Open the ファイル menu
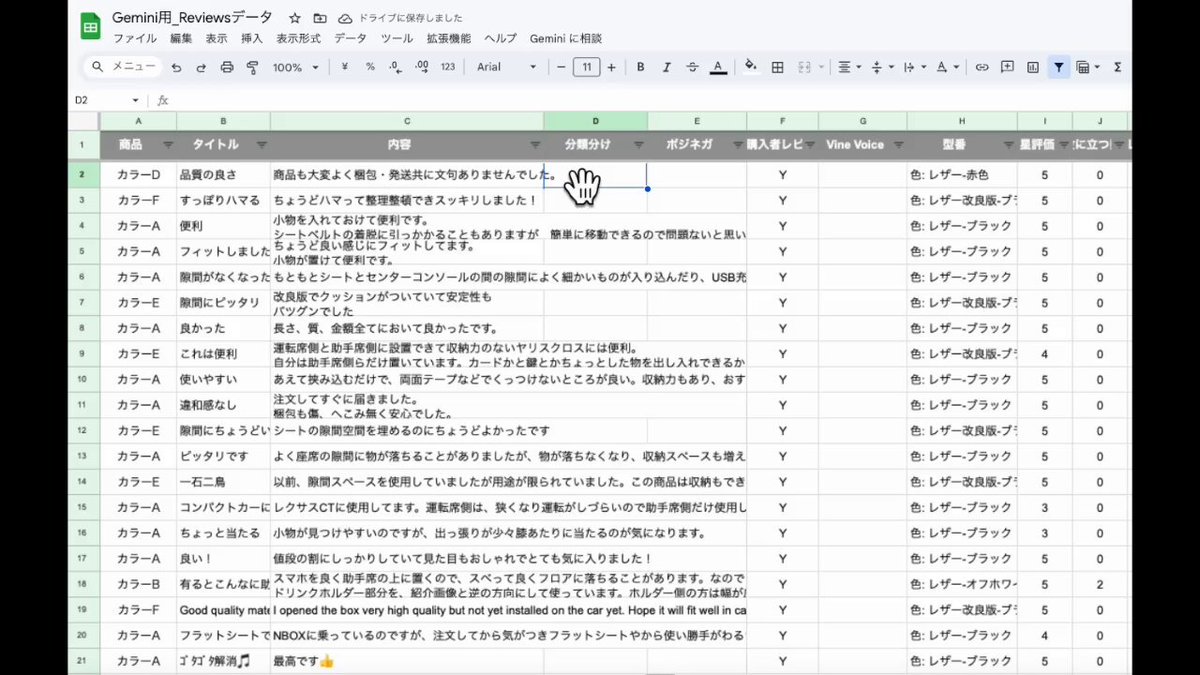1200x675 pixels. click(x=135, y=38)
